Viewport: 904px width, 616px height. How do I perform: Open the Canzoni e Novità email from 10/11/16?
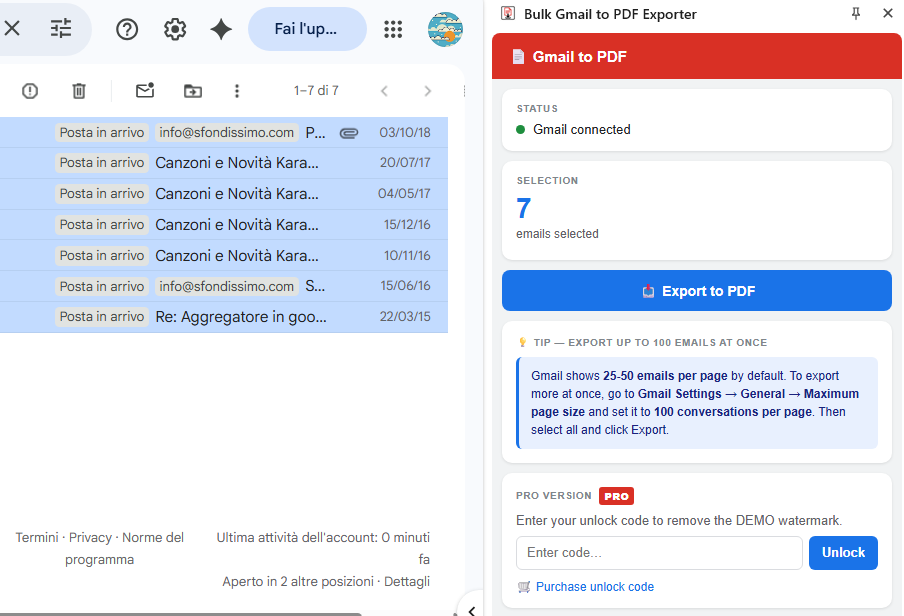tap(224, 256)
